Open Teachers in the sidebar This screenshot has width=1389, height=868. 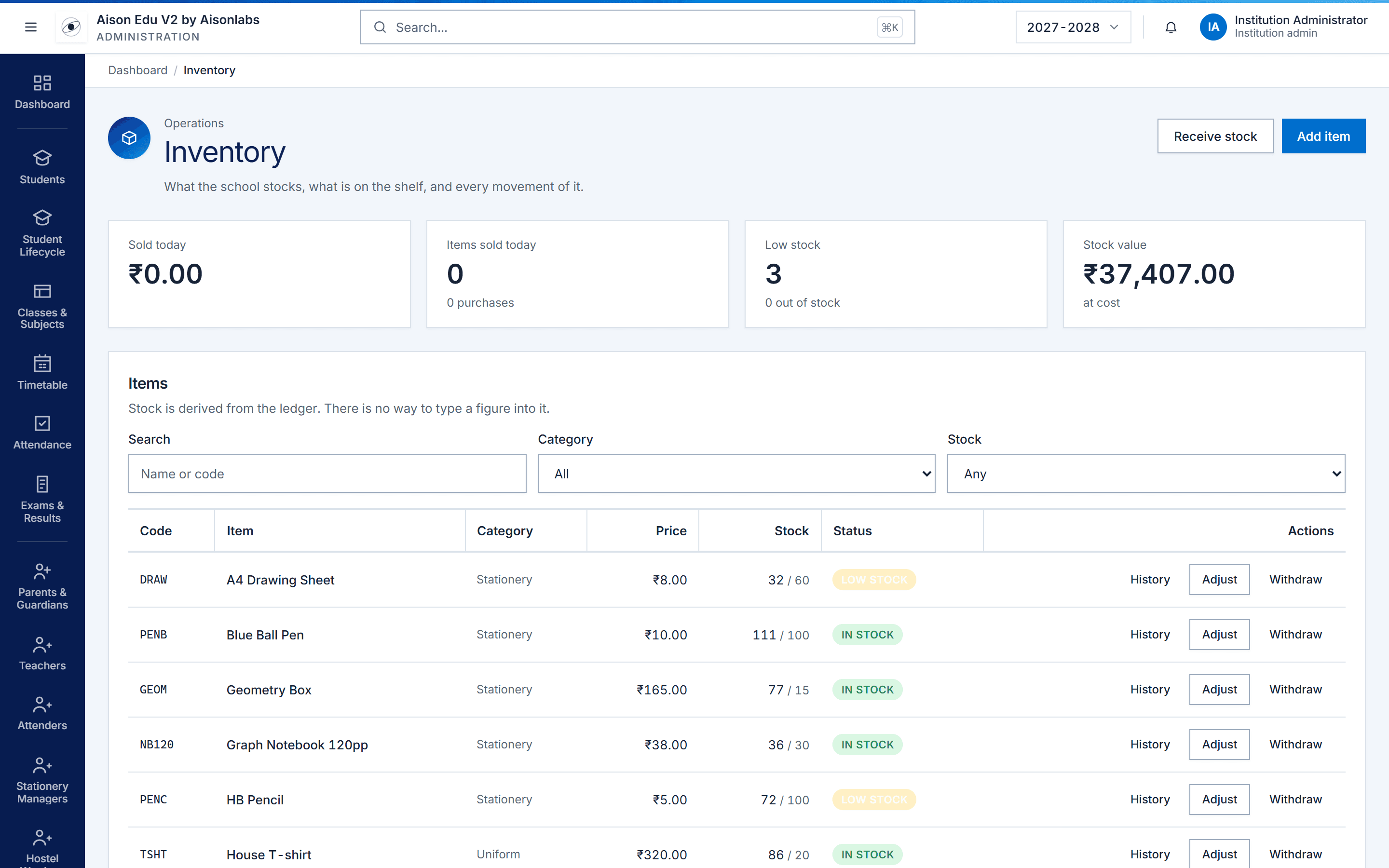(42, 653)
